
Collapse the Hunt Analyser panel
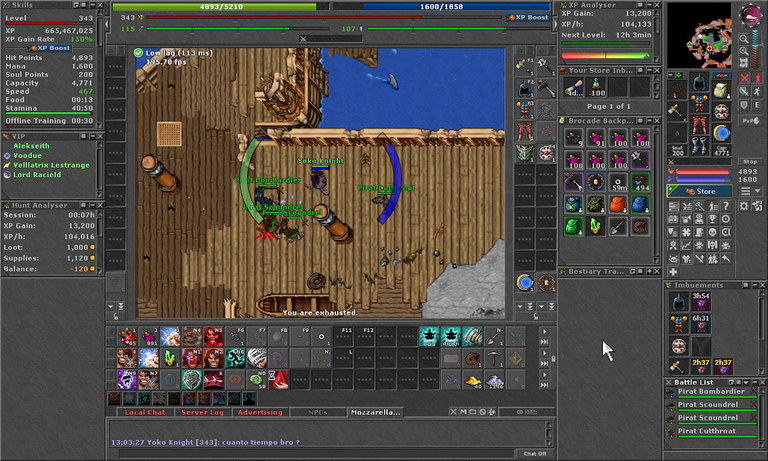(x=92, y=205)
